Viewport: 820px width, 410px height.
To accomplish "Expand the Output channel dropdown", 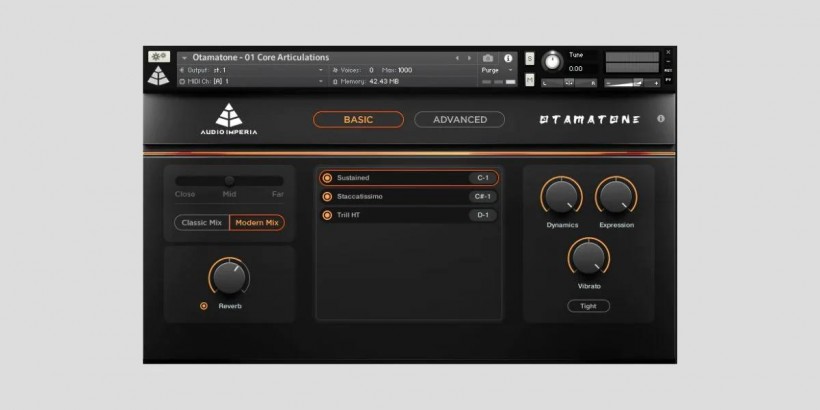I will (x=321, y=70).
